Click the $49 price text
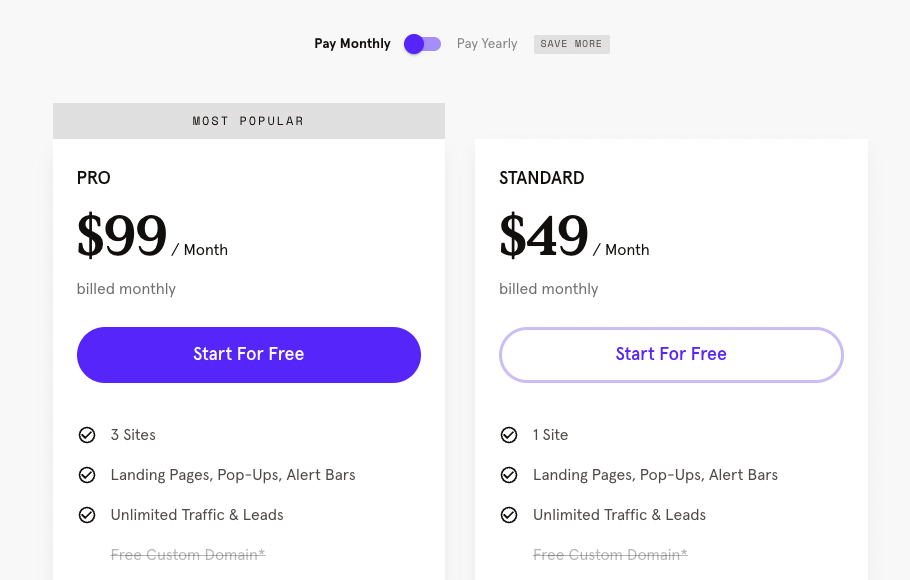 pyautogui.click(x=544, y=235)
